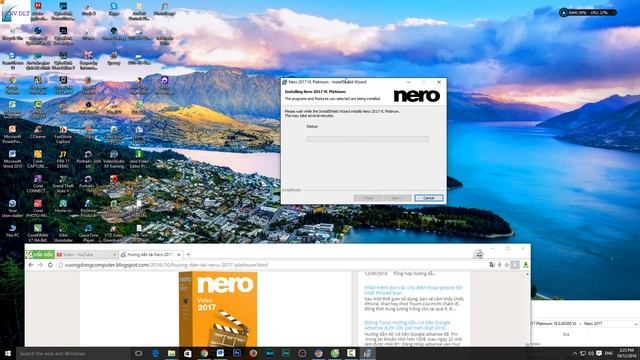
Task: Click the Nero Video 2017 box image
Action: [x=218, y=309]
